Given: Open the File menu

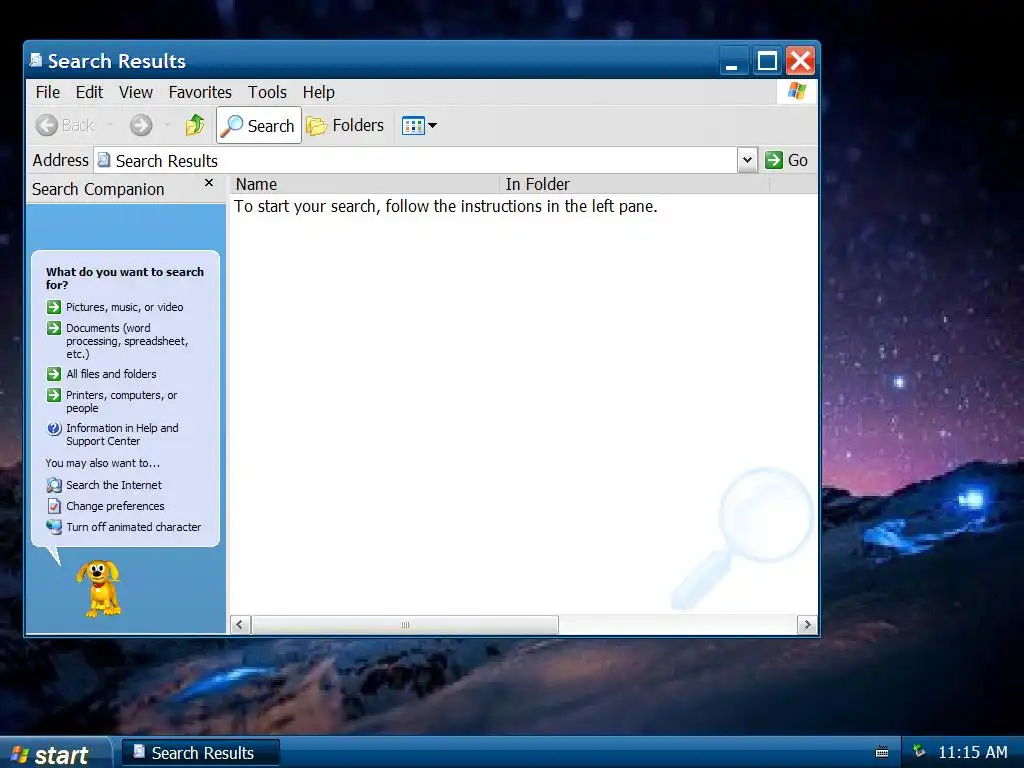Looking at the screenshot, I should (48, 92).
